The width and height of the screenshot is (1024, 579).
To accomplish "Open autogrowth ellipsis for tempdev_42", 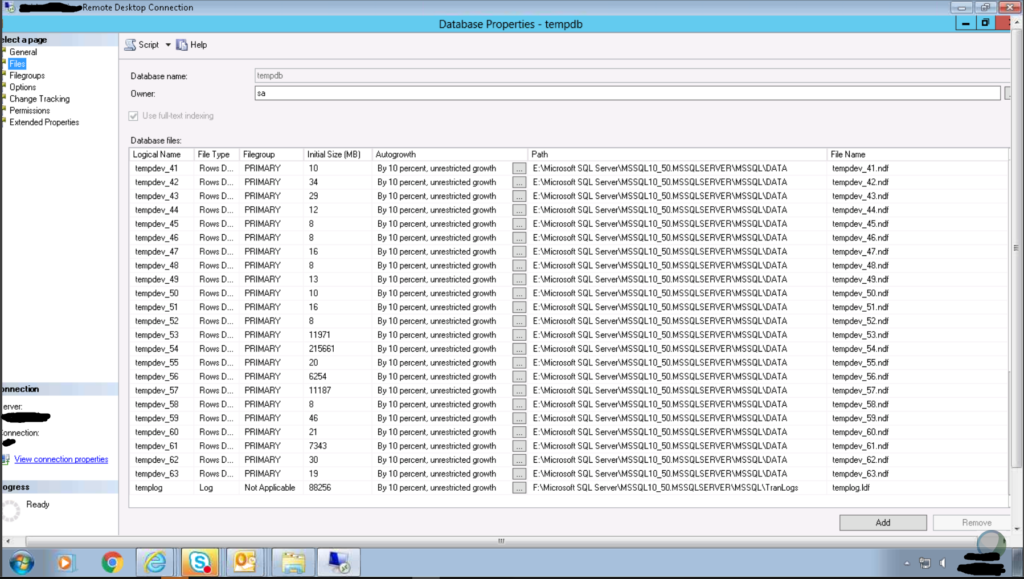I will click(519, 182).
